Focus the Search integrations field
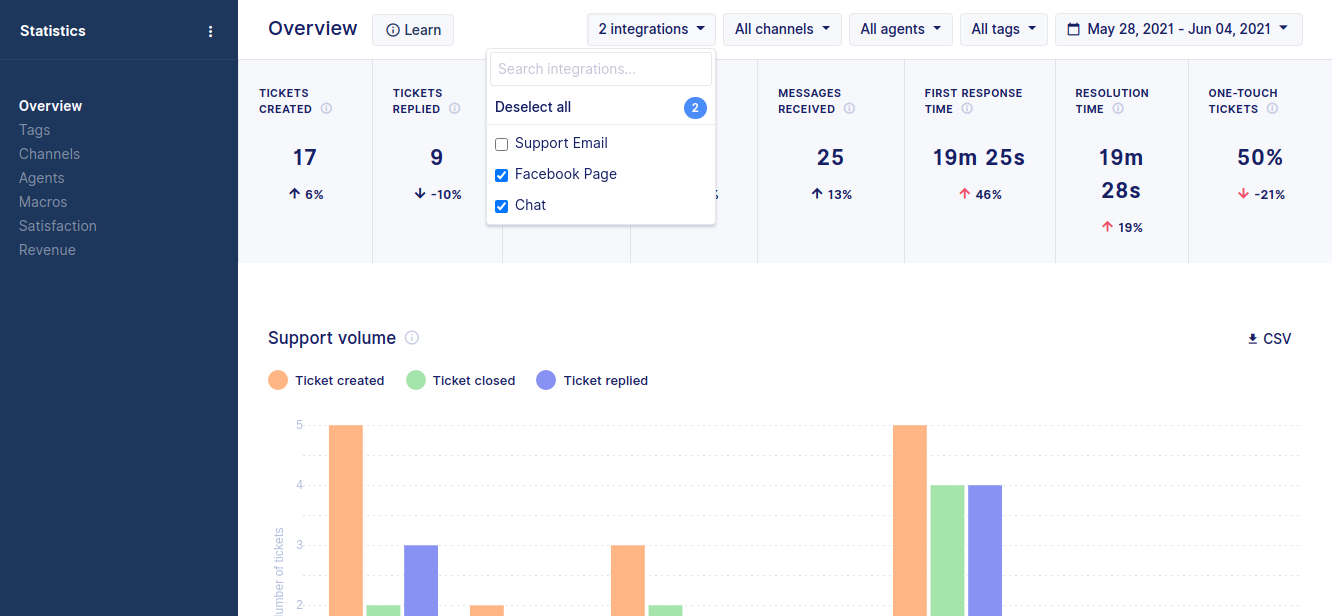Screen dimensions: 1332x616 coord(601,69)
